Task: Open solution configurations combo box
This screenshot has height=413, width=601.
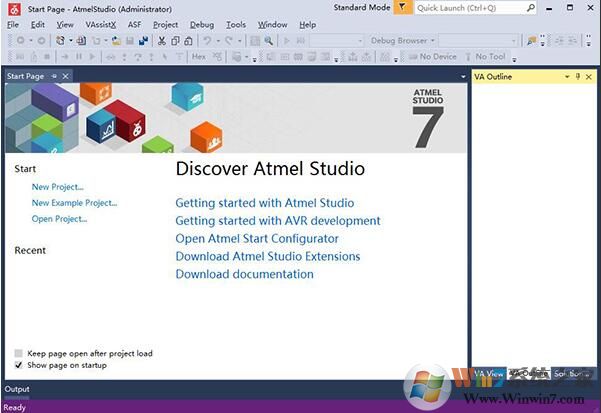Action: point(337,40)
